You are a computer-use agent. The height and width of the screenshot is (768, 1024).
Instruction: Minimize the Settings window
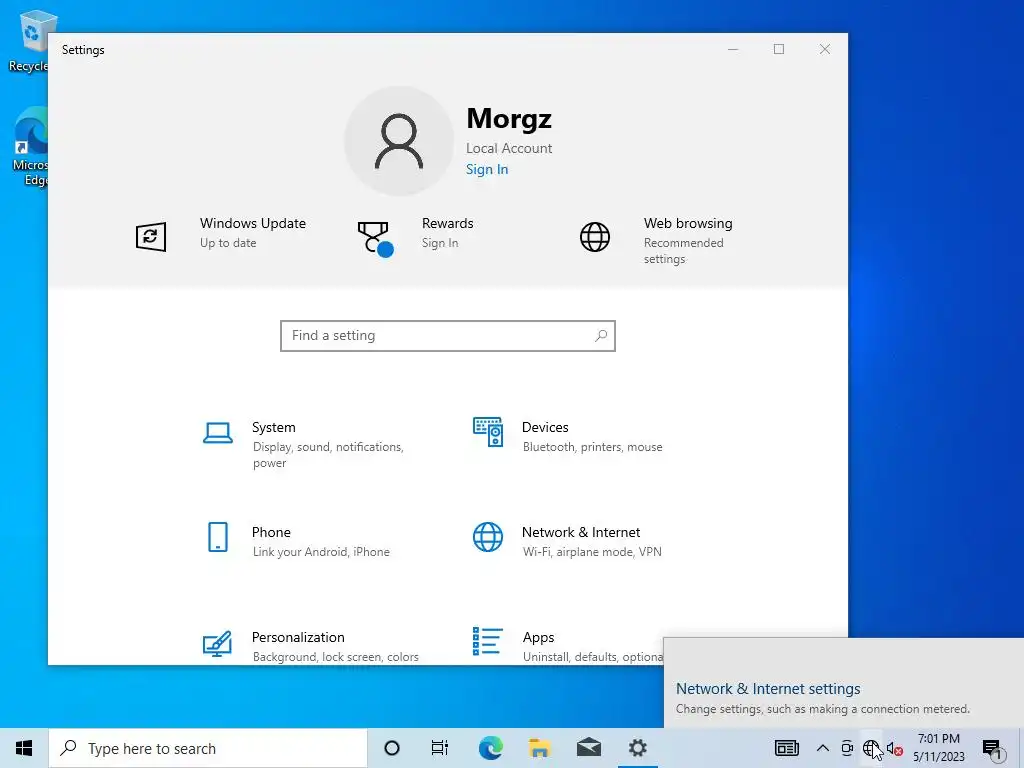tap(733, 50)
